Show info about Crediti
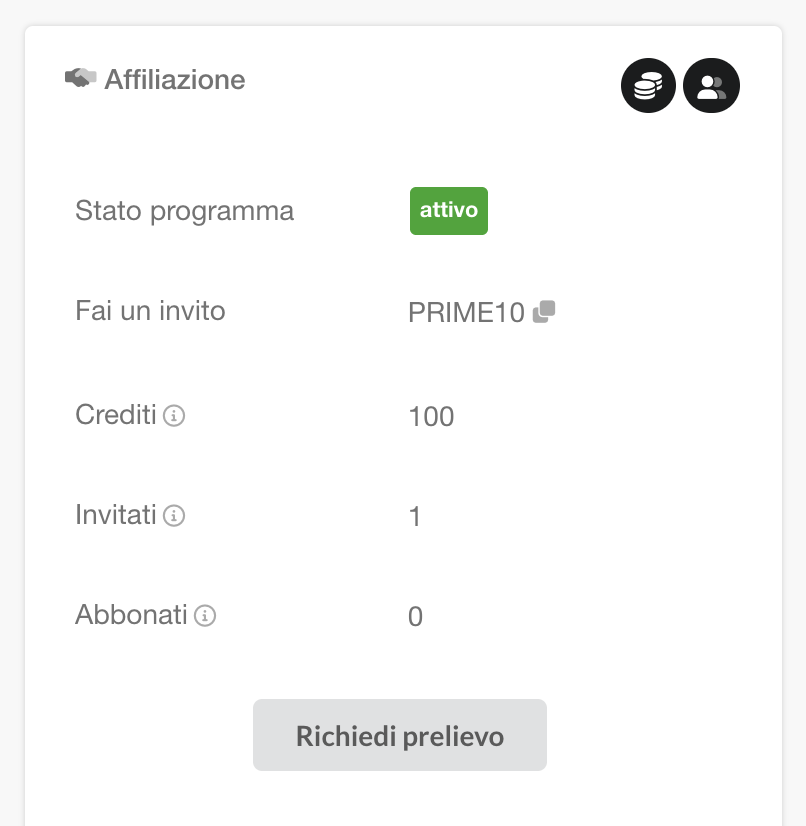 click(174, 415)
